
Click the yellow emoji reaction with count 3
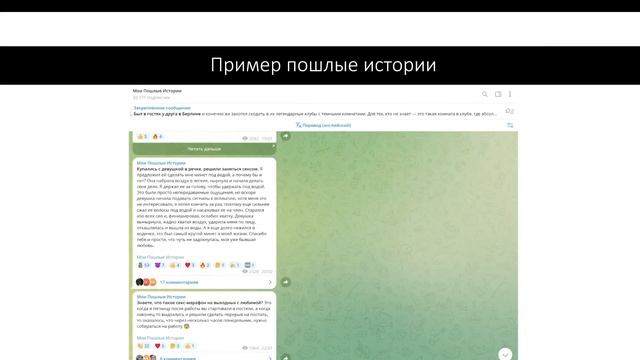pyautogui.click(x=174, y=346)
